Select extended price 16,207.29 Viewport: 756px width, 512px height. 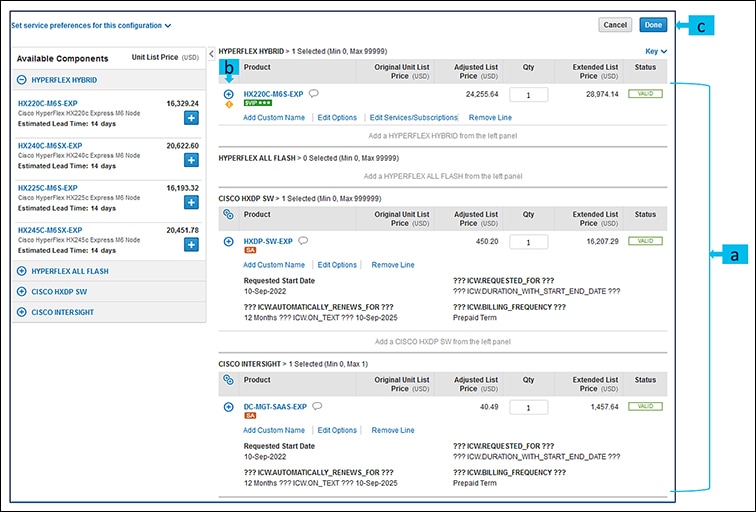[602, 241]
